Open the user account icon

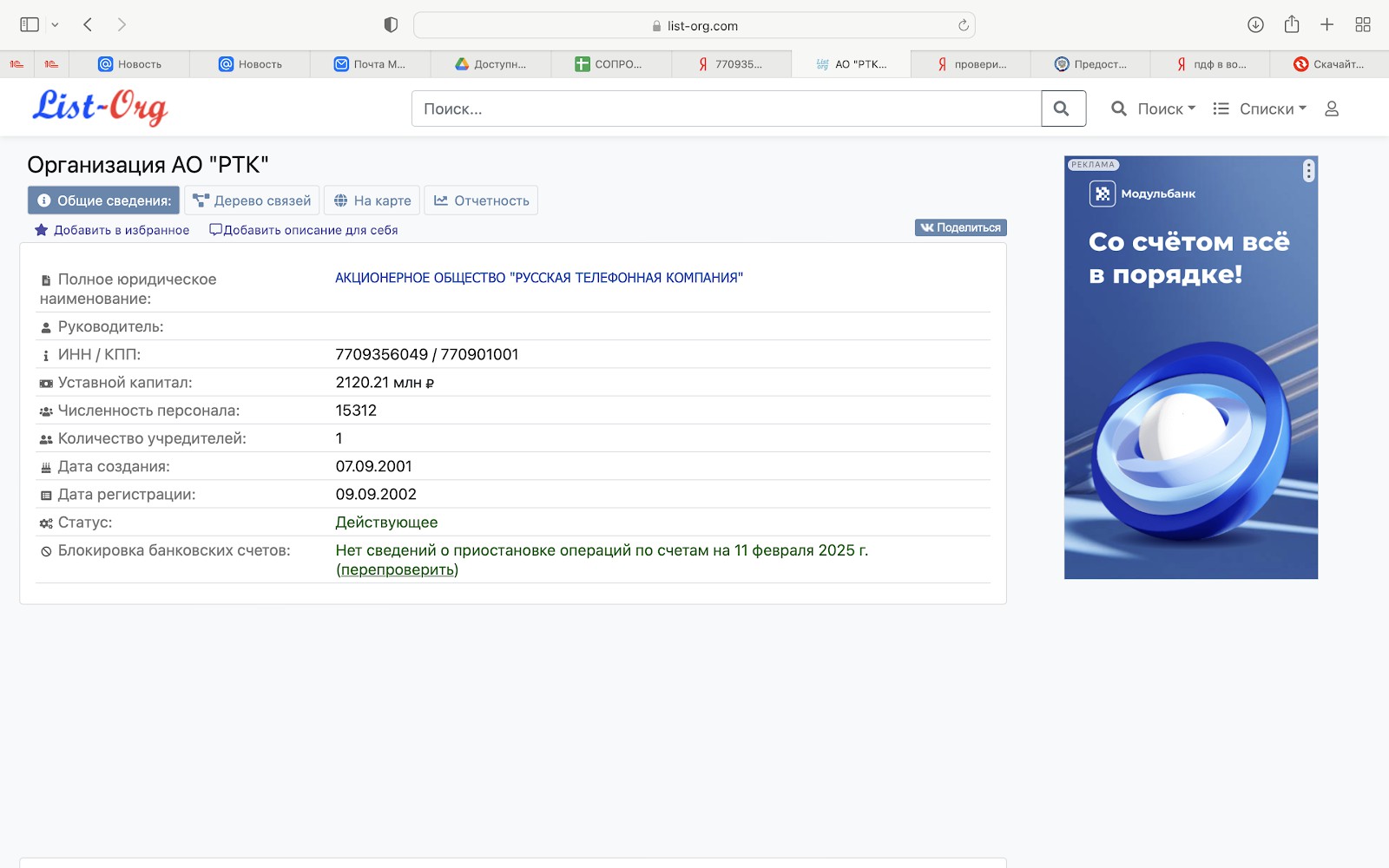pos(1332,108)
